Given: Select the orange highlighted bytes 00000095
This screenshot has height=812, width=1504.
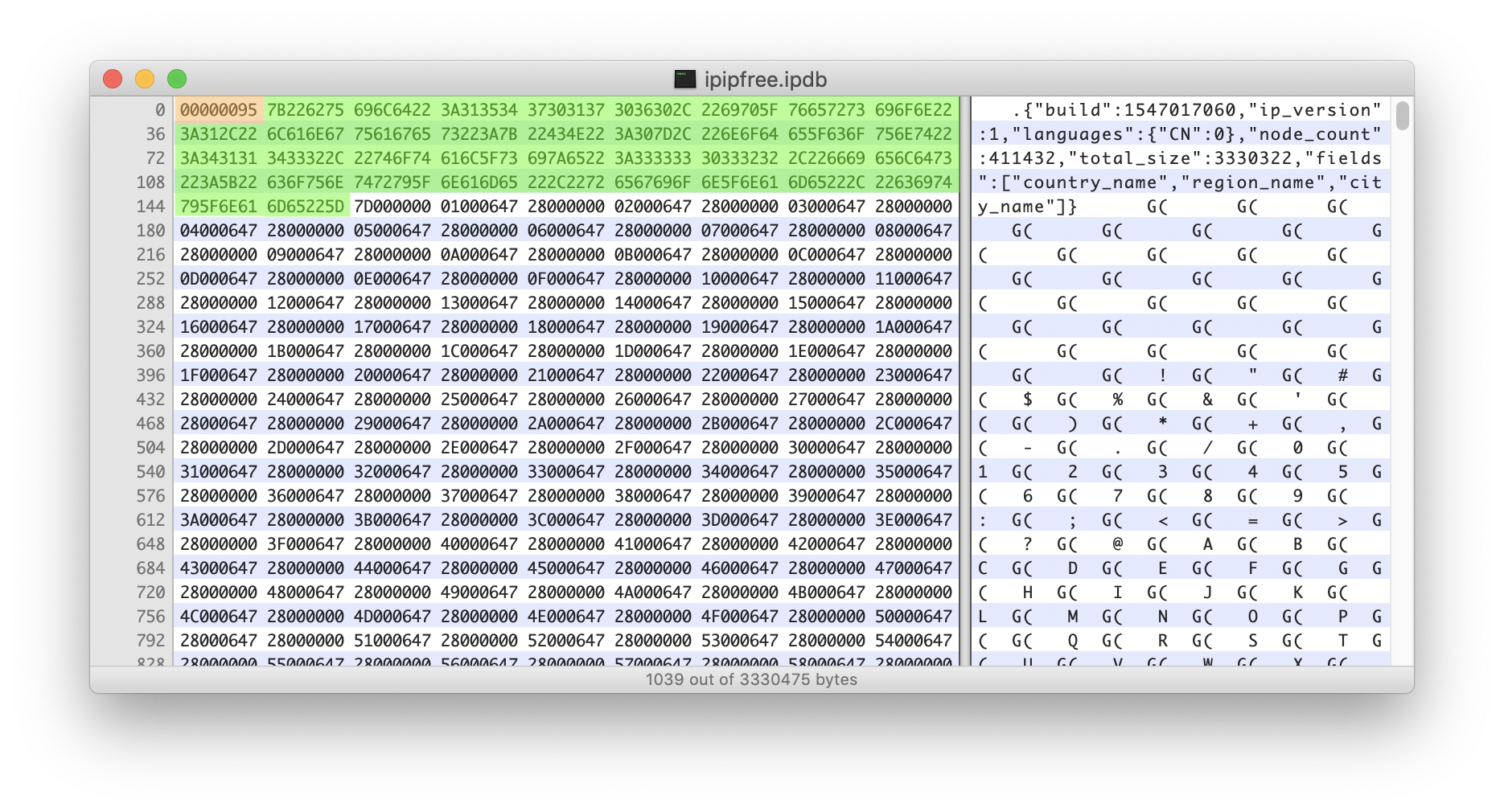Looking at the screenshot, I should tap(219, 110).
